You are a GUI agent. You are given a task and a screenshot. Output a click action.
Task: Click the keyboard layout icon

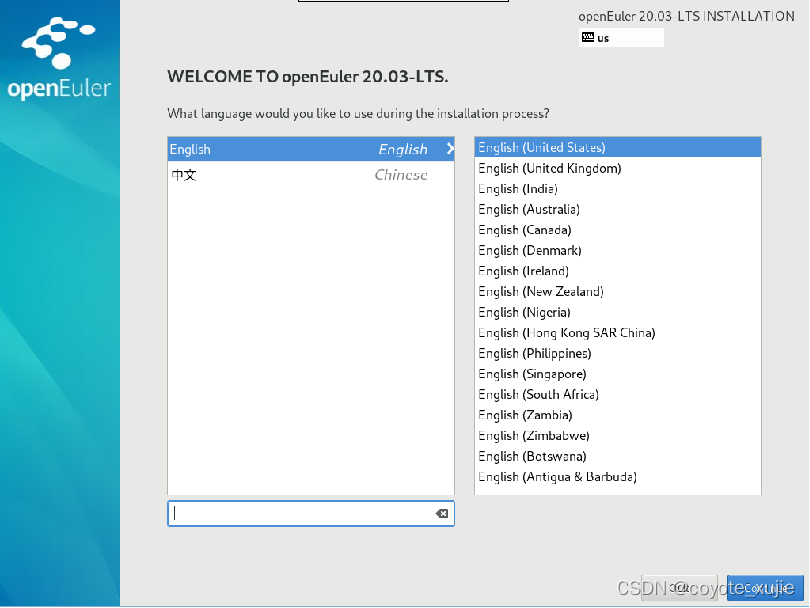click(x=587, y=37)
